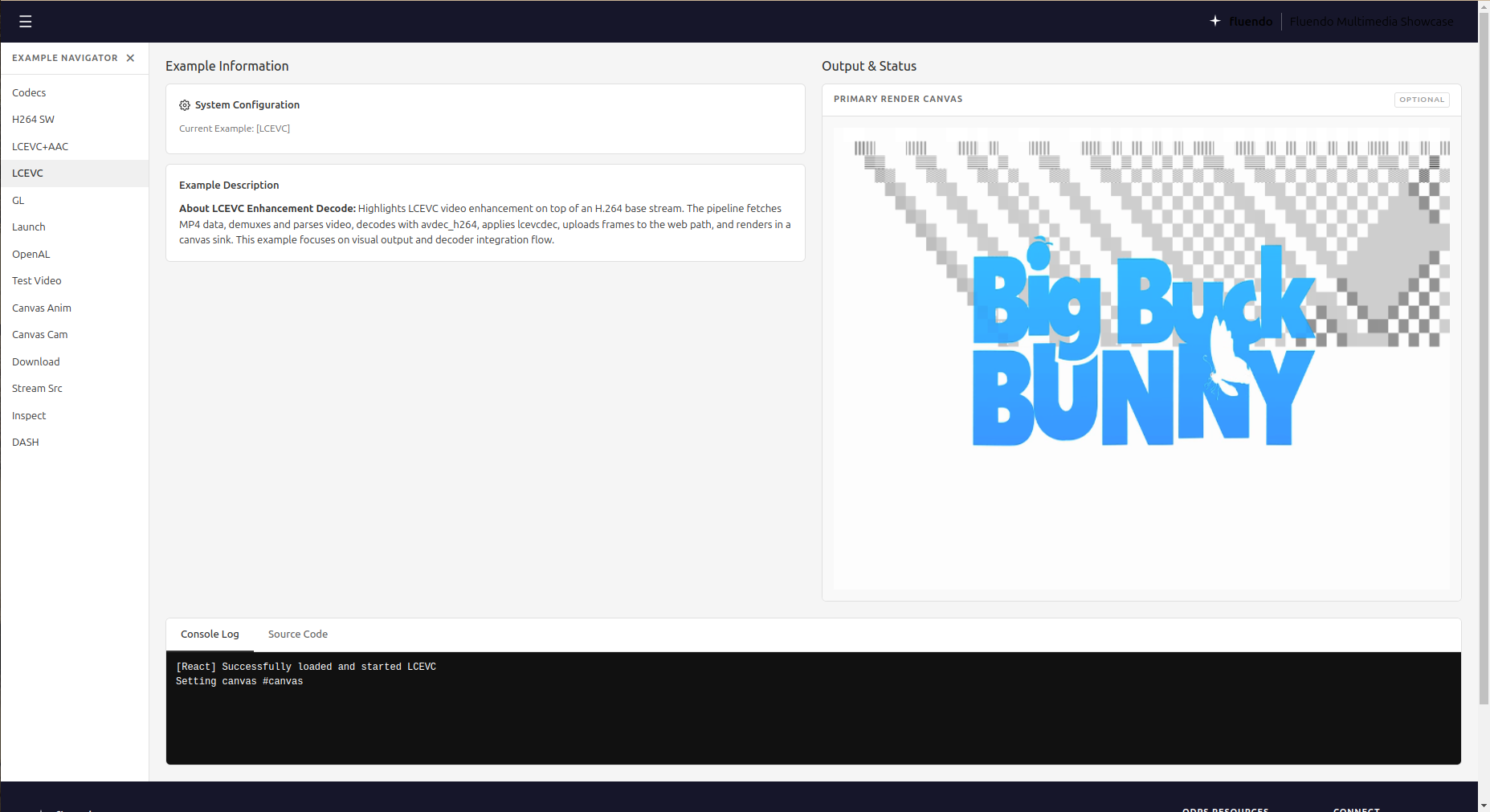
Task: Open the Download example
Action: (x=75, y=362)
